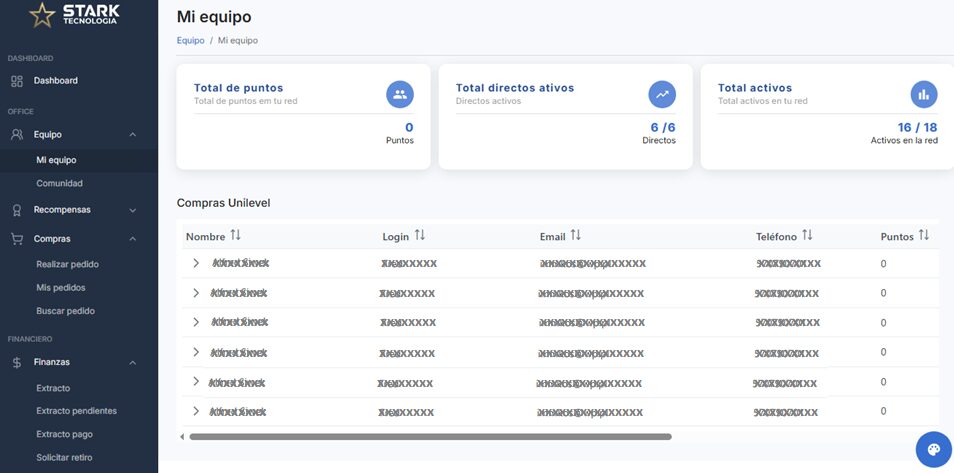Open Comunidad in the sidebar
The height and width of the screenshot is (473, 954).
pyautogui.click(x=59, y=184)
